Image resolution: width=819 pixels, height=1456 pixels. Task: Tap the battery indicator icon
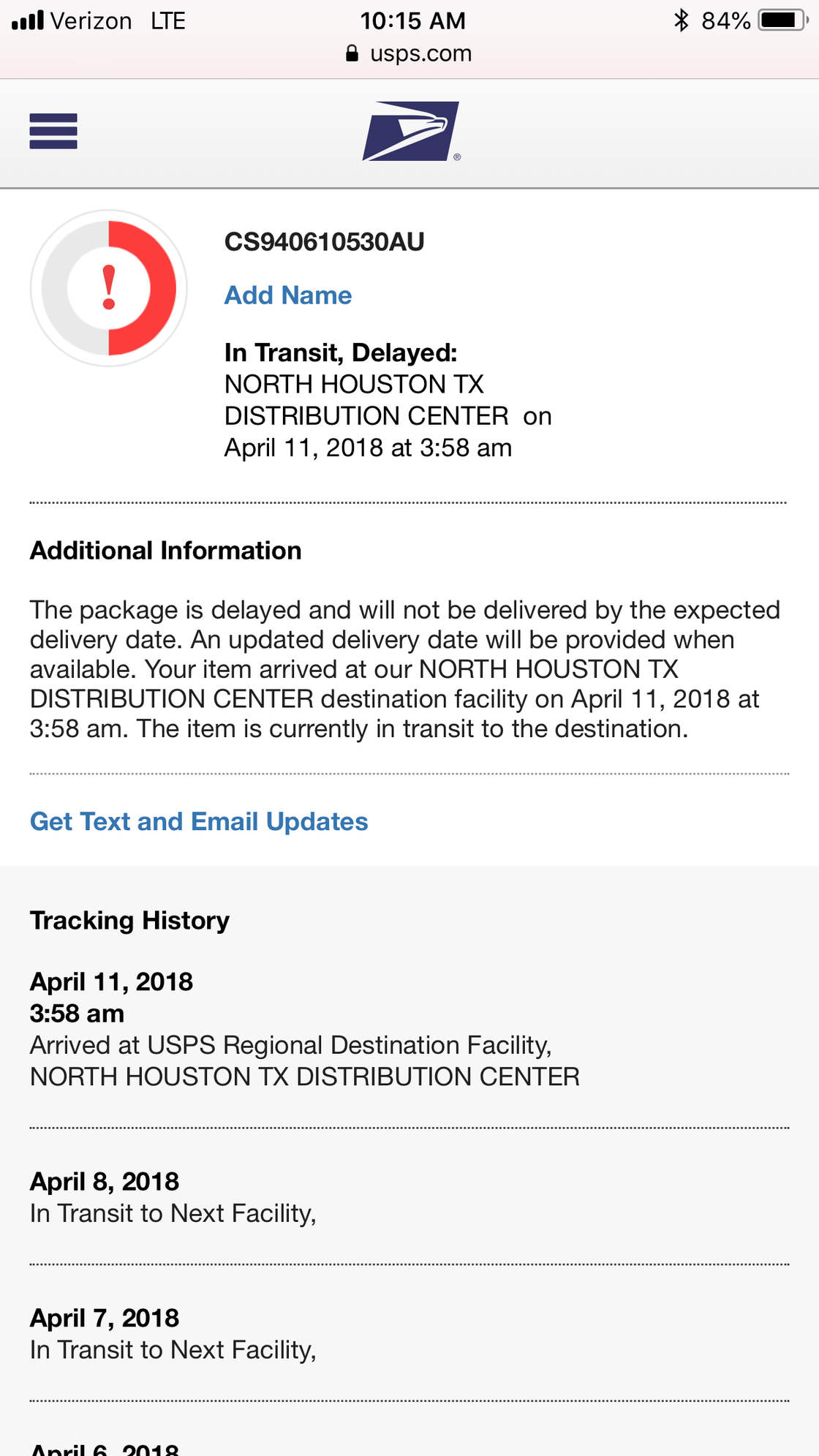pyautogui.click(x=782, y=20)
